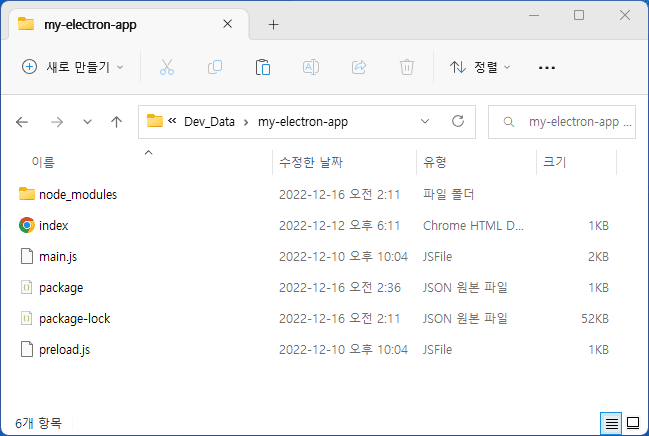The image size is (649, 436).
Task: Click the Share icon in toolbar
Action: [x=359, y=67]
